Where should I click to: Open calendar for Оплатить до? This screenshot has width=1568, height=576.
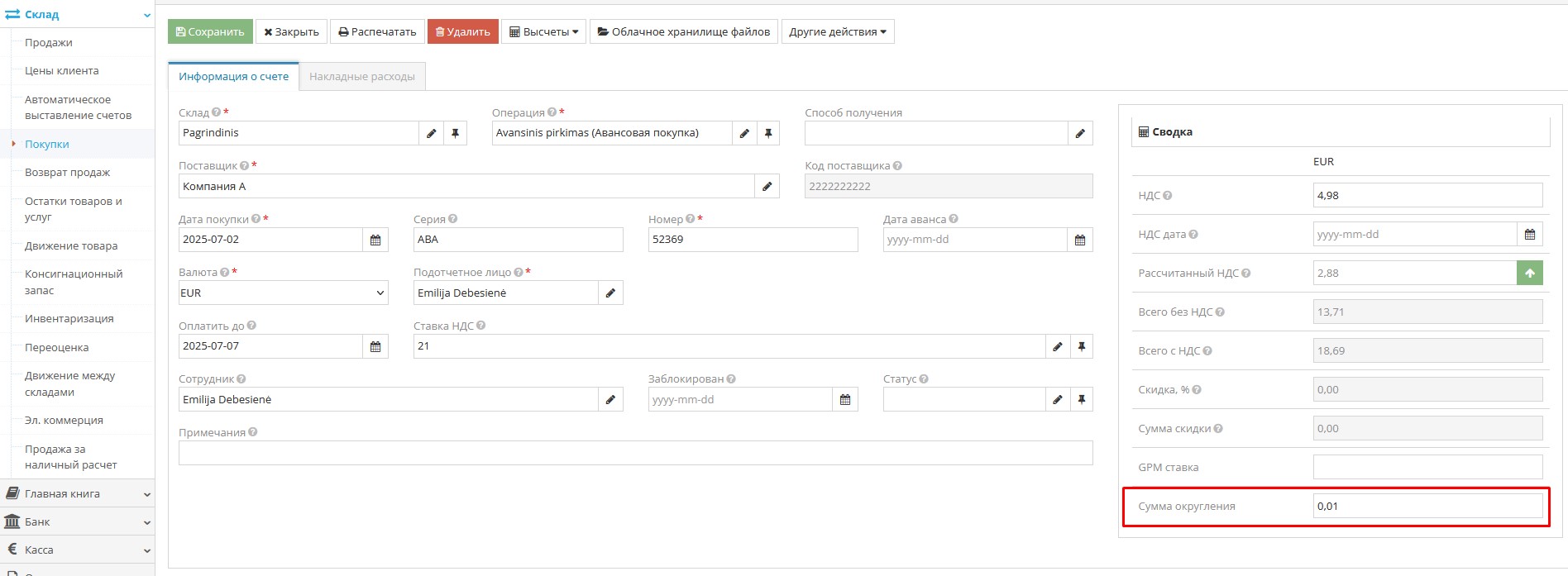coord(375,346)
